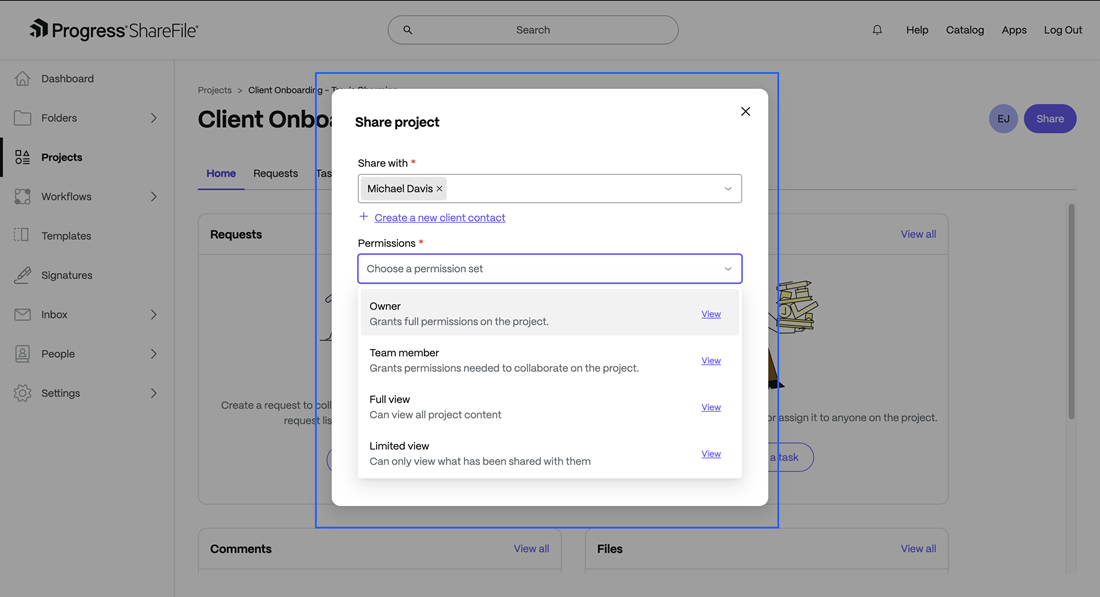The height and width of the screenshot is (597, 1100).
Task: Click inside the Search field
Action: pyautogui.click(x=532, y=29)
